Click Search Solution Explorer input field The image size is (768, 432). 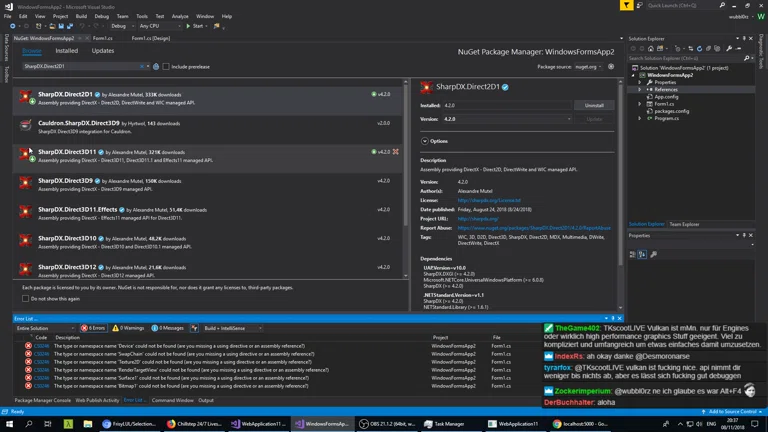coord(686,58)
